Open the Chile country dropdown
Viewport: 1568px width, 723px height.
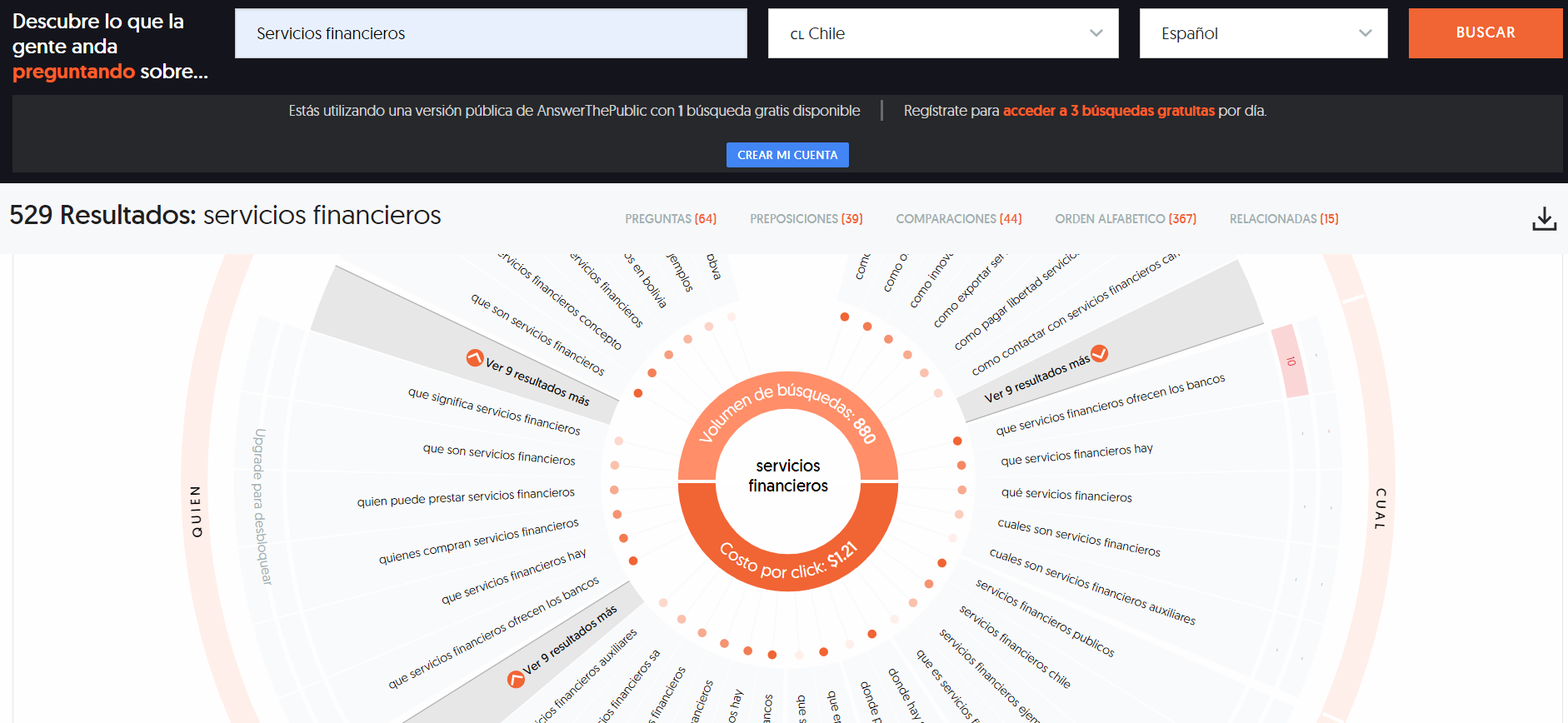943,33
